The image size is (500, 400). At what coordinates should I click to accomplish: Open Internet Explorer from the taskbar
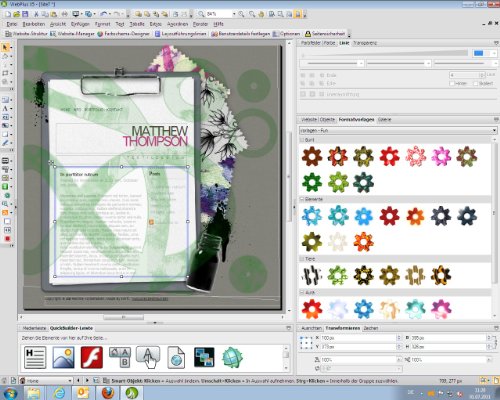point(59,393)
